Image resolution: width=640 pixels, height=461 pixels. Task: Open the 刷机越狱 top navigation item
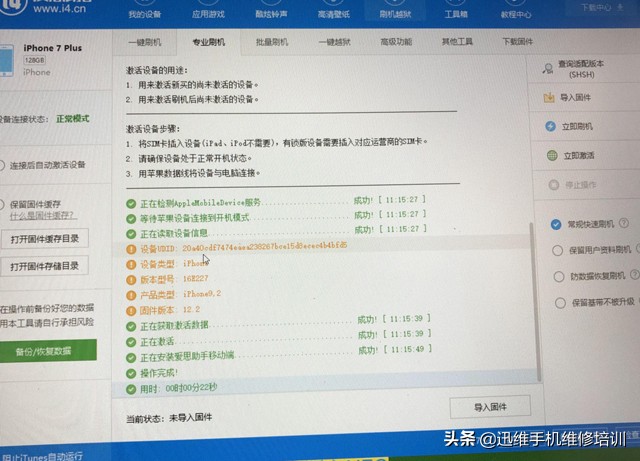(x=395, y=14)
